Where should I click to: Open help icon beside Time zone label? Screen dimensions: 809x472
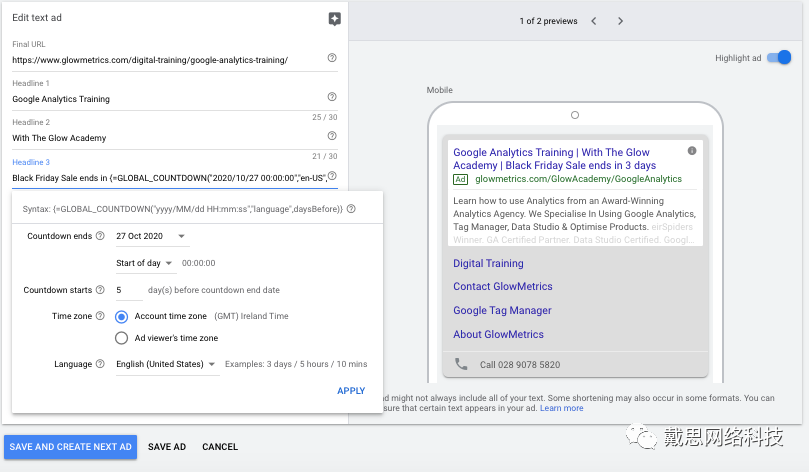point(100,316)
